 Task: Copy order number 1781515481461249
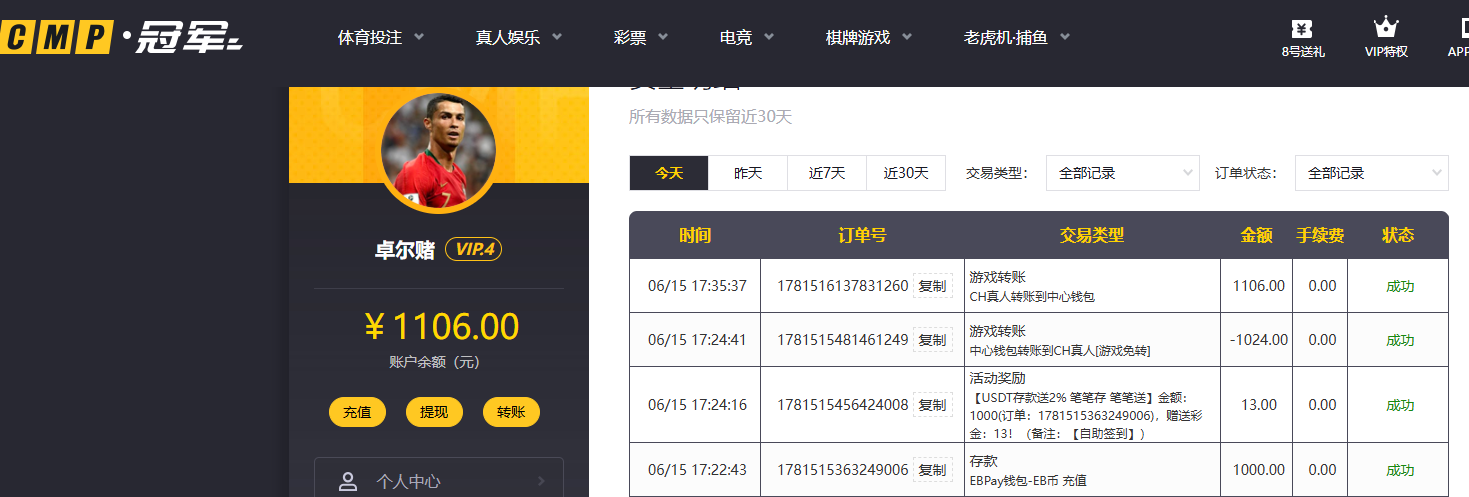pyautogui.click(x=932, y=340)
